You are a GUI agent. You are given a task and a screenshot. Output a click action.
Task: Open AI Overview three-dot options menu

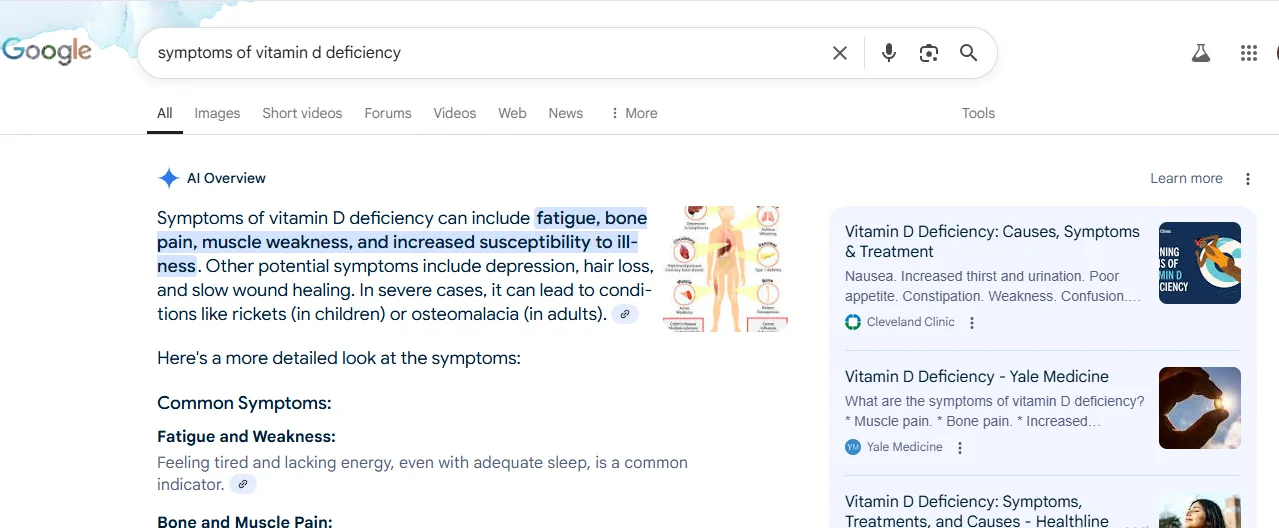click(1247, 179)
